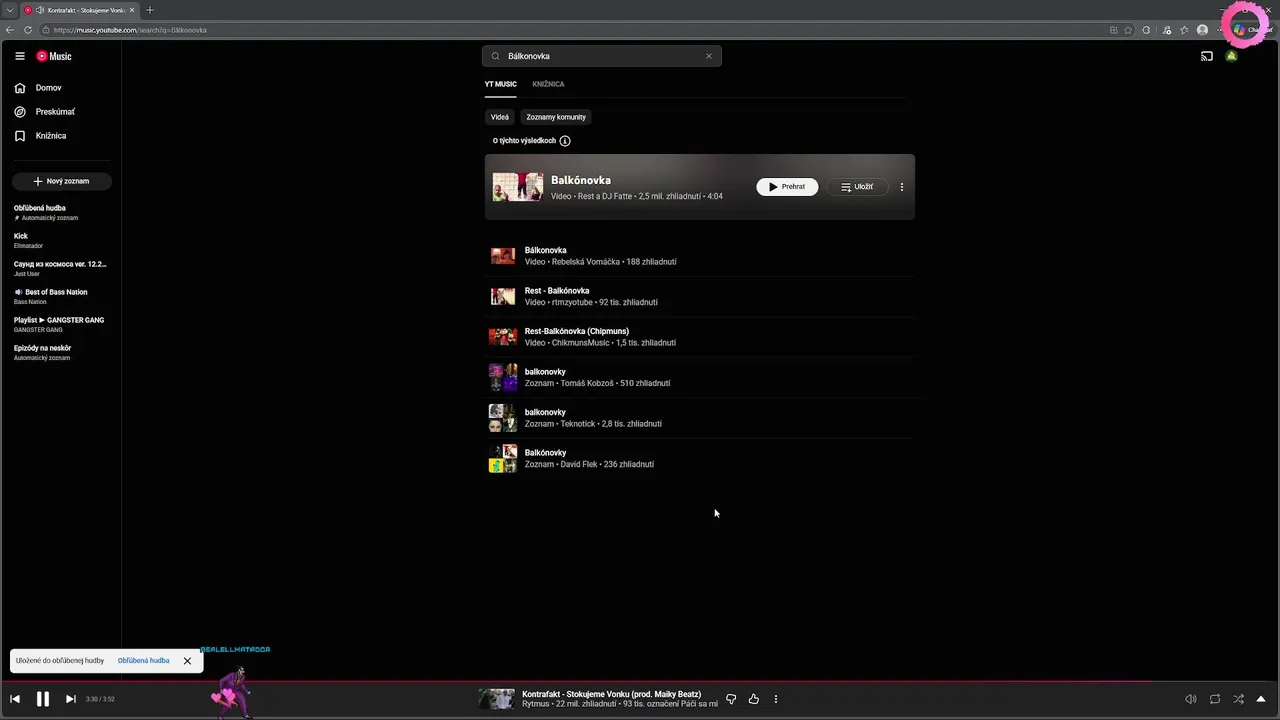
Task: Filter by Zoznamy komunity chip
Action: point(556,117)
